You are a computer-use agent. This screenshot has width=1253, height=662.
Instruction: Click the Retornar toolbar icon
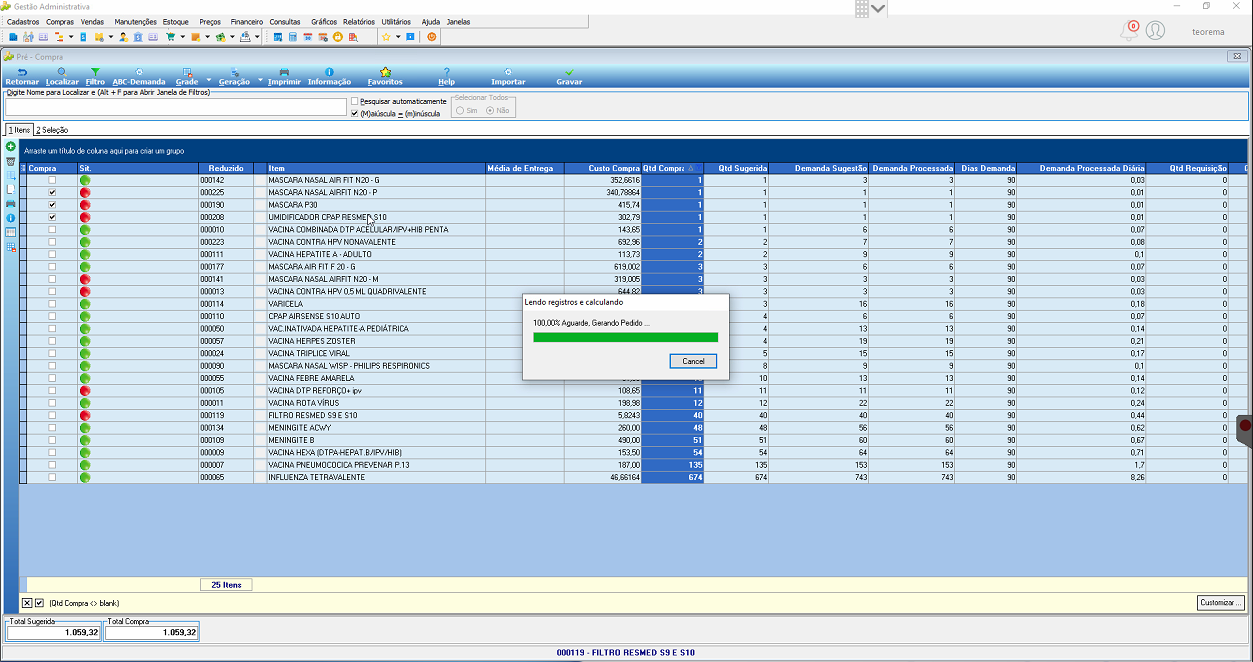(x=22, y=76)
